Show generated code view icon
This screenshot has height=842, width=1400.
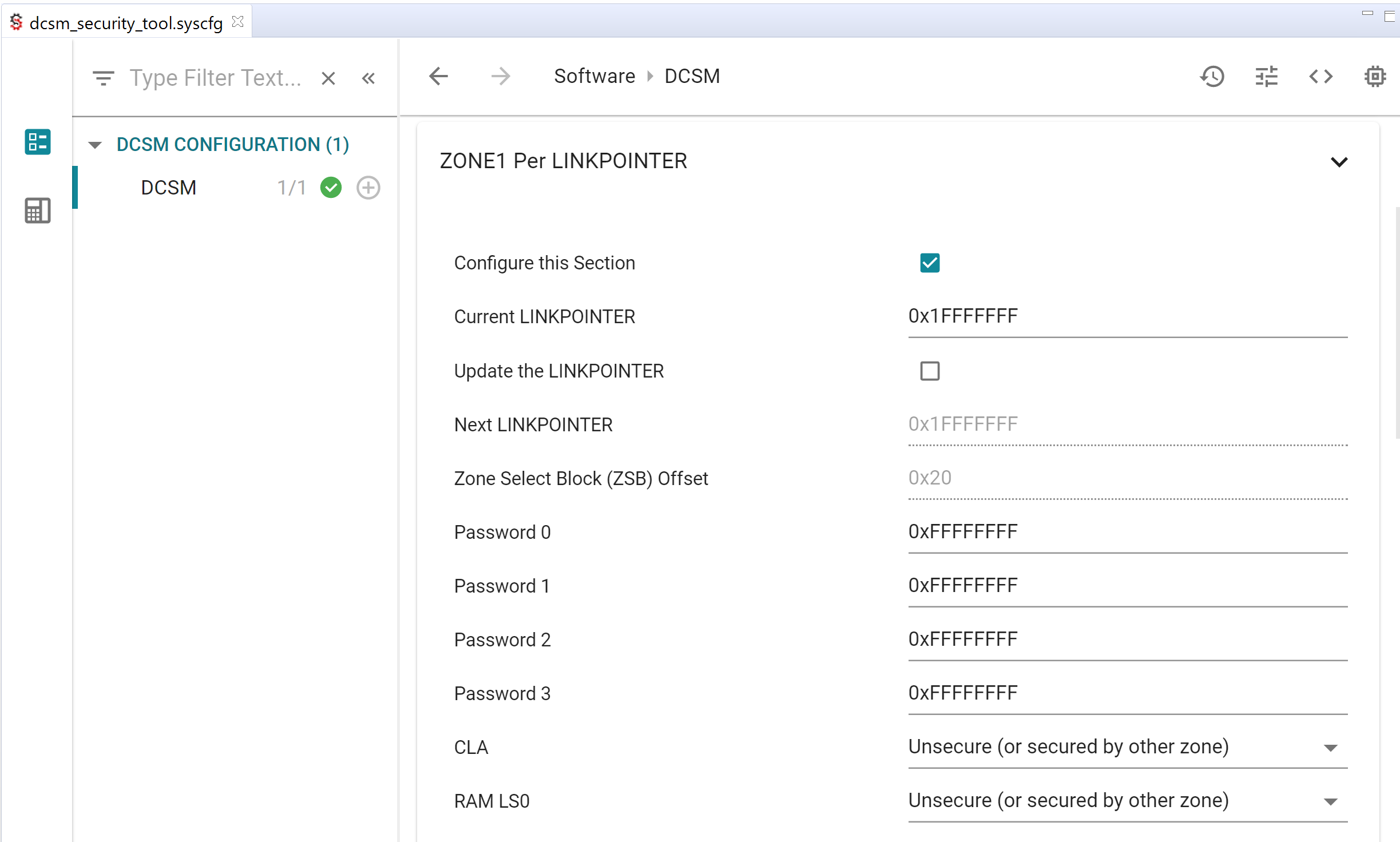point(1320,76)
